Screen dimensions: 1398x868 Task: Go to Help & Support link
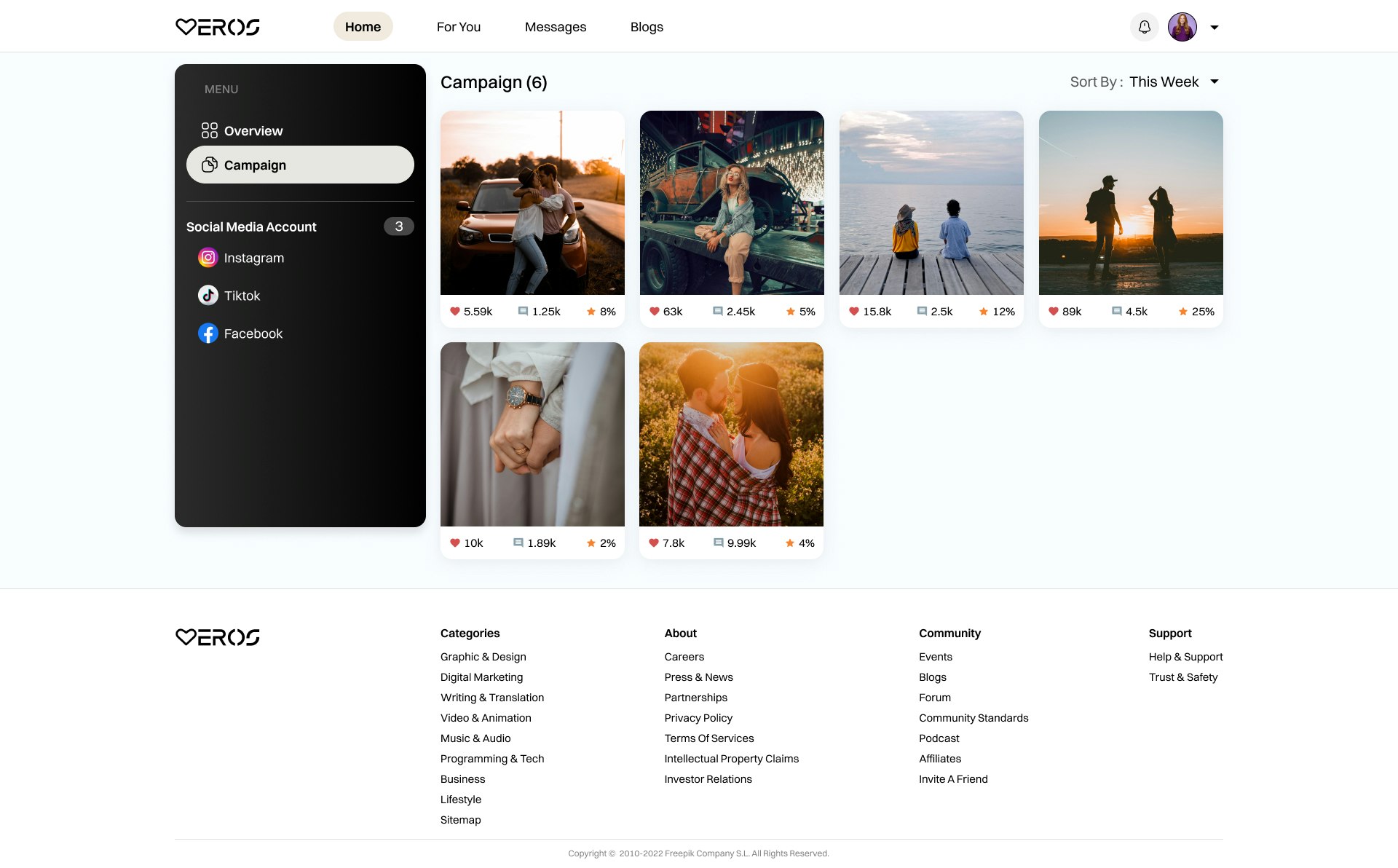tap(1185, 657)
